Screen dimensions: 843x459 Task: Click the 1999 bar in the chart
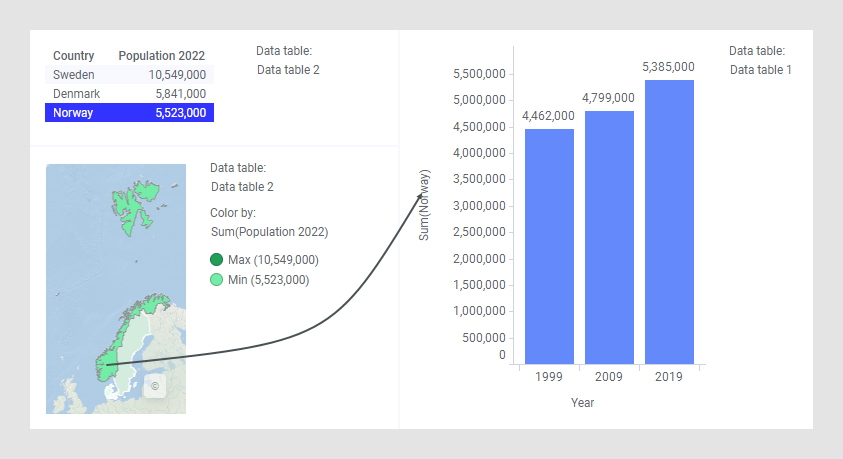coord(549,245)
